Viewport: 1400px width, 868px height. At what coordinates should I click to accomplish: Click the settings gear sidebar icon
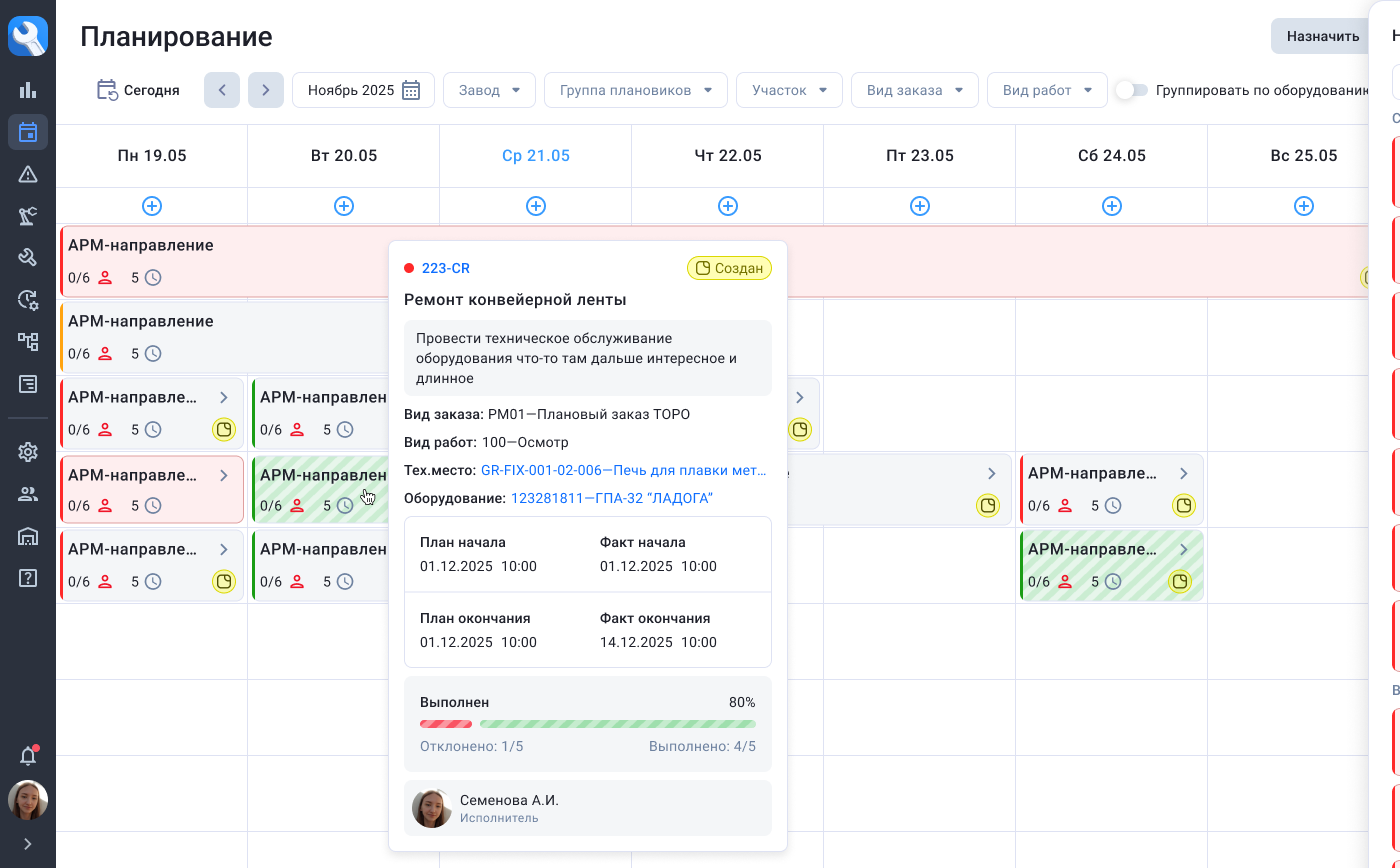coord(28,452)
